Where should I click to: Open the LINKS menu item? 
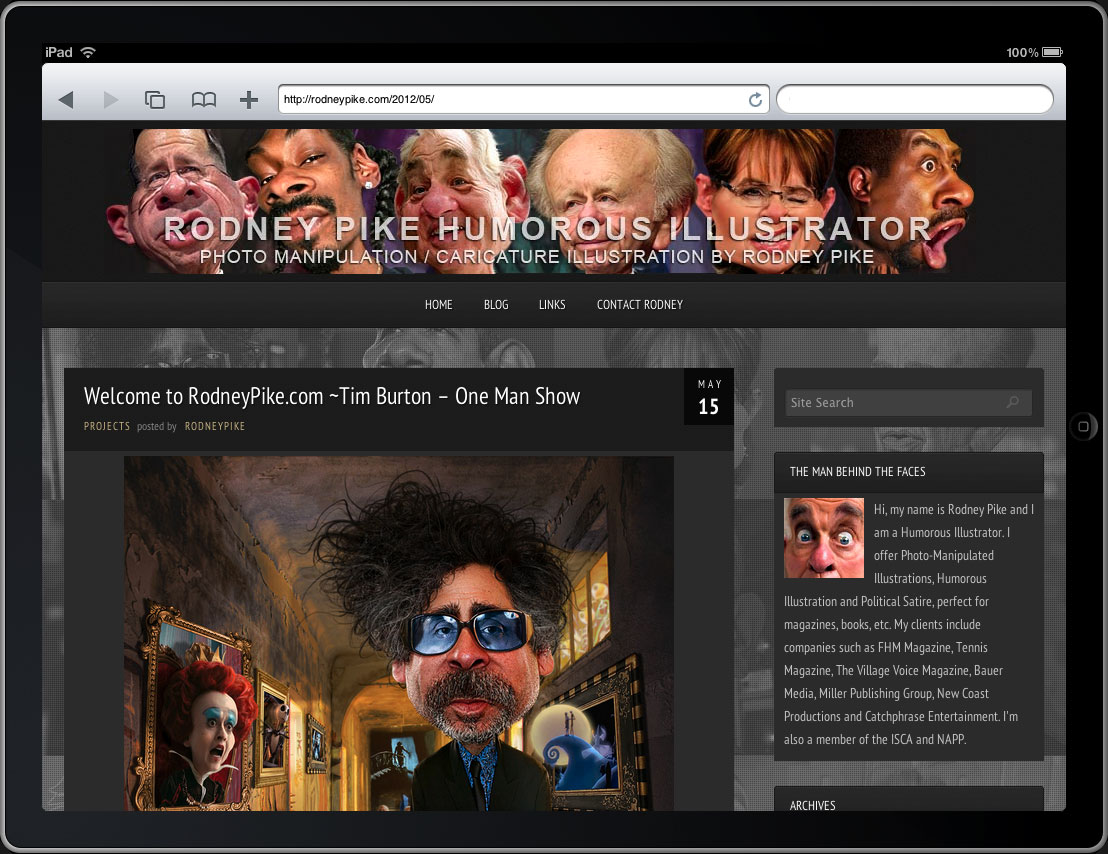pos(552,304)
